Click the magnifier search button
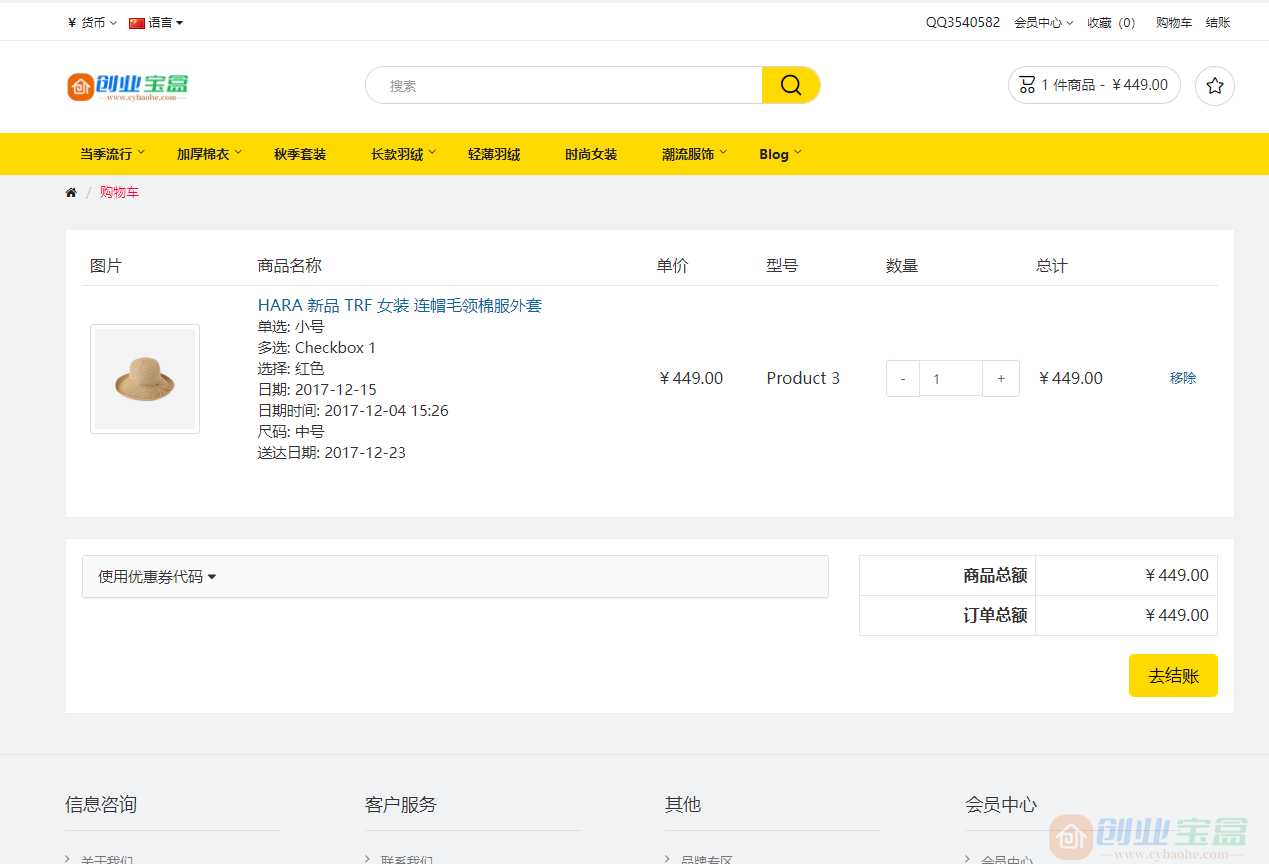 790,85
